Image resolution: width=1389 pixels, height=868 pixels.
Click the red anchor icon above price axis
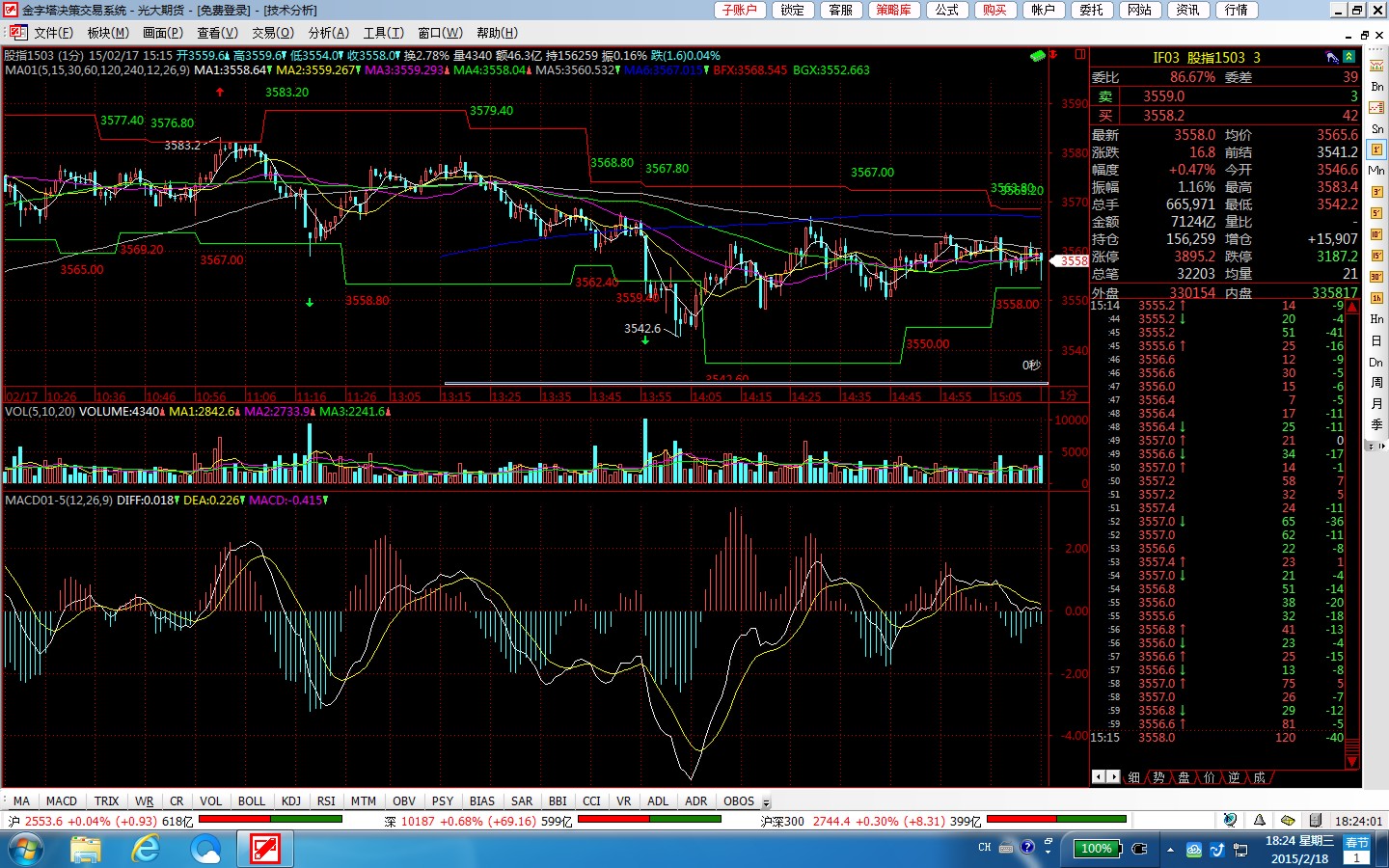pos(1054,55)
